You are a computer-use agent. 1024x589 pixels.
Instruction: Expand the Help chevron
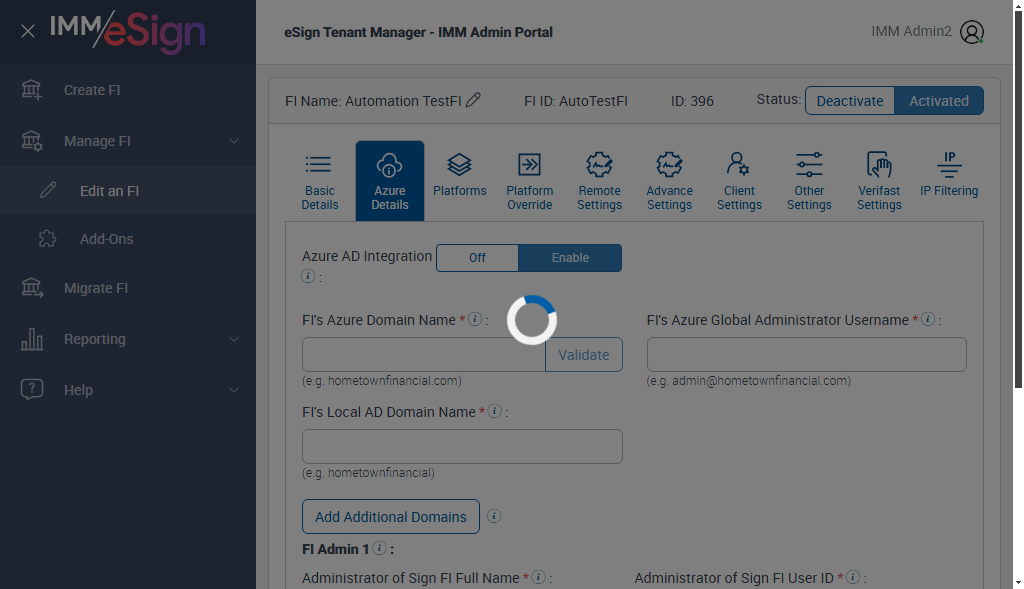234,389
